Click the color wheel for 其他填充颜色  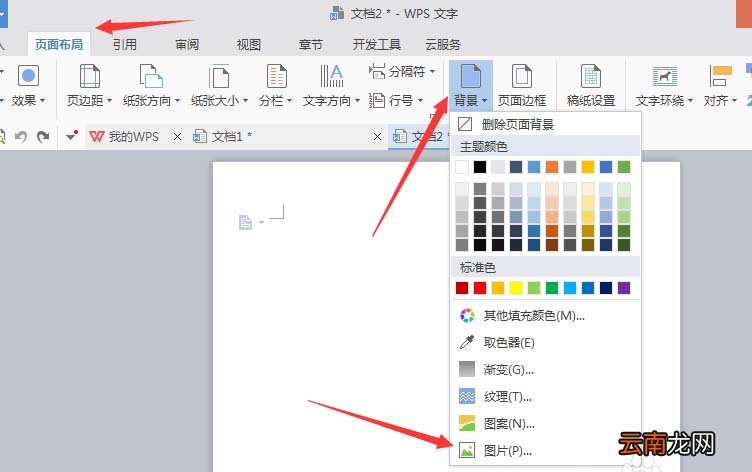click(x=467, y=315)
